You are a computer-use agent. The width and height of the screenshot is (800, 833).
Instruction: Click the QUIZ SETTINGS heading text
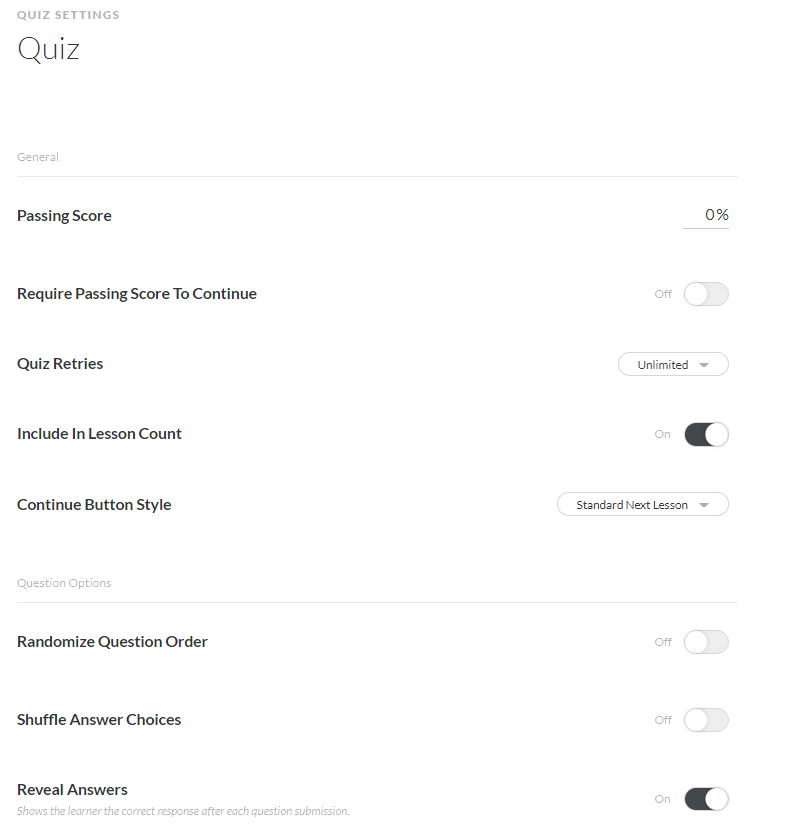[x=68, y=15]
